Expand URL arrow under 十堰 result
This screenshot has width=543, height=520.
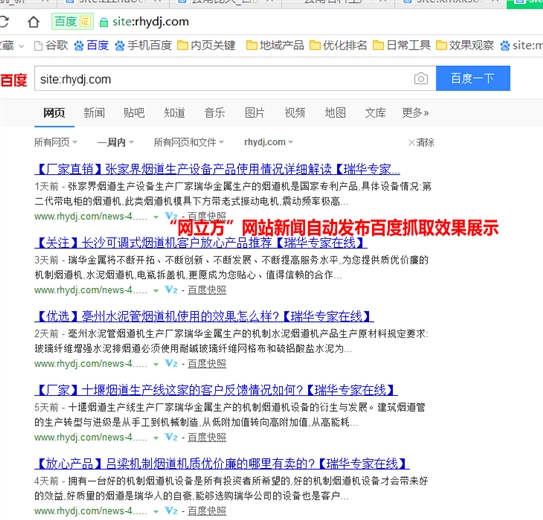(156, 438)
